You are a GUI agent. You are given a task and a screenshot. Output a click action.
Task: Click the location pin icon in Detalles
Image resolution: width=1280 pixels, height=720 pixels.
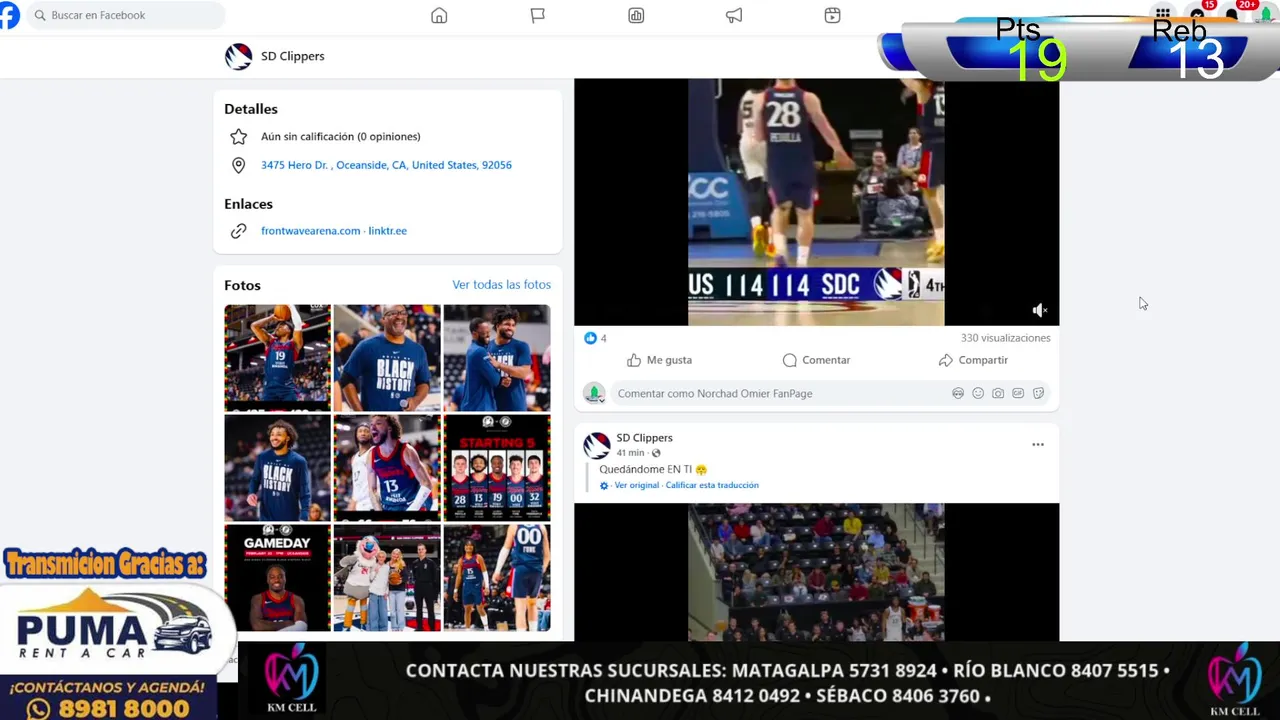click(x=238, y=165)
